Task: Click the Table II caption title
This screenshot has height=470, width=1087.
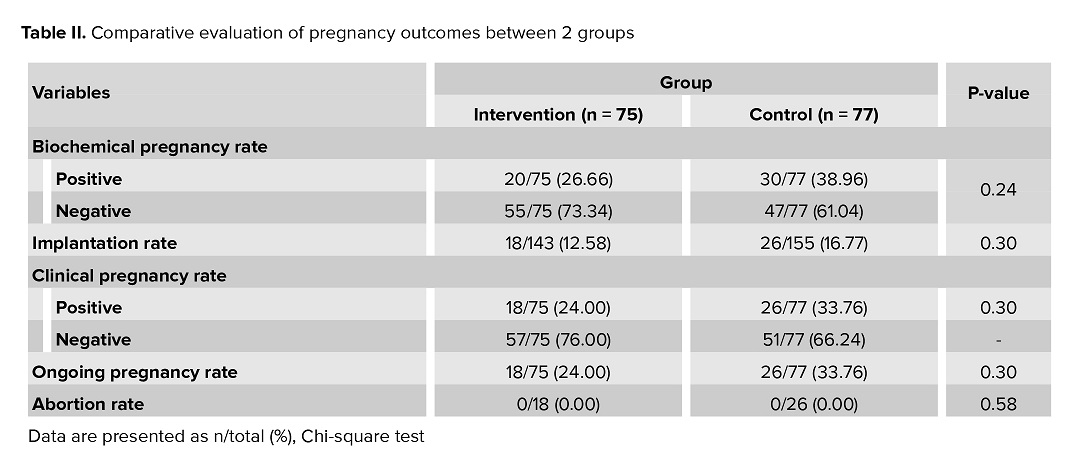Action: [x=327, y=33]
